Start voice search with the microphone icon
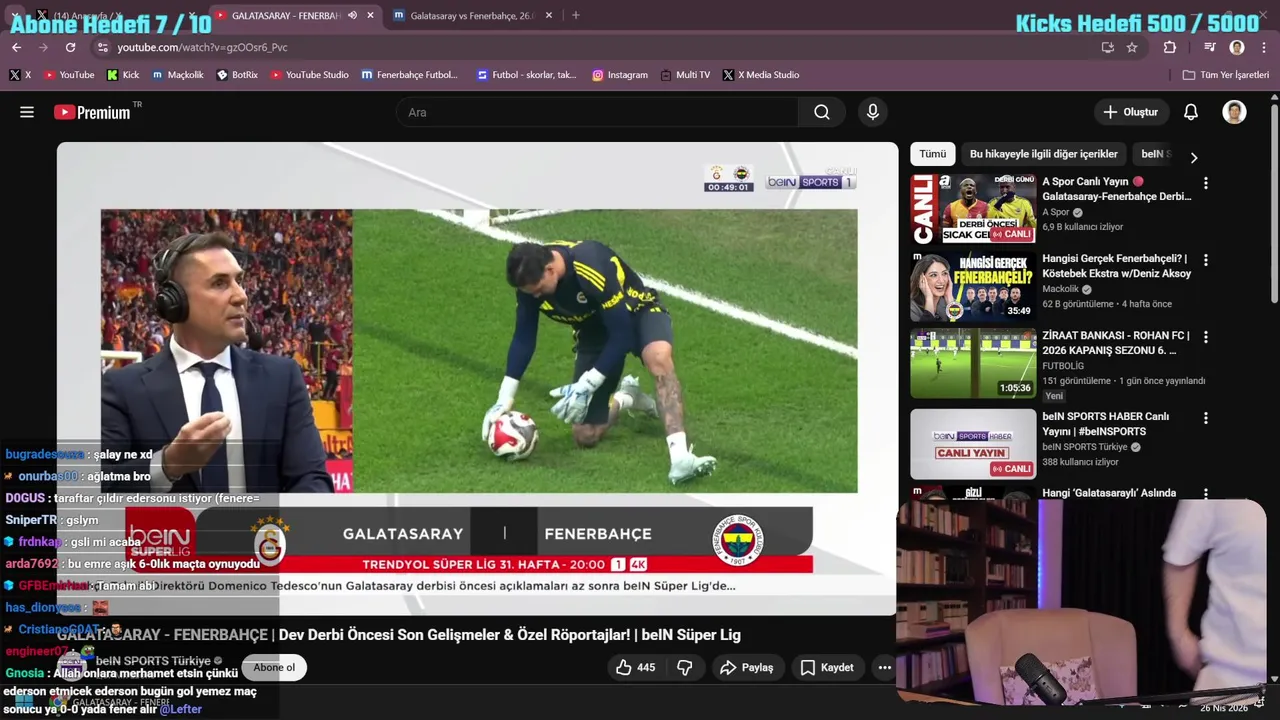 (873, 112)
